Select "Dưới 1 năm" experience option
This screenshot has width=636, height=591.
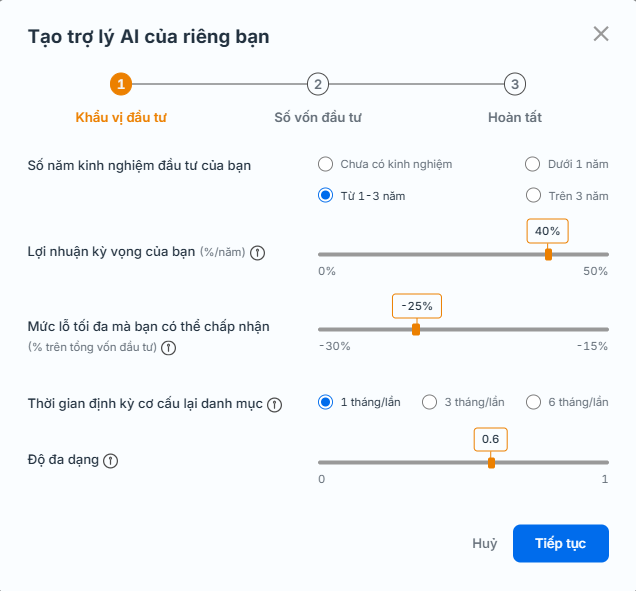533,164
